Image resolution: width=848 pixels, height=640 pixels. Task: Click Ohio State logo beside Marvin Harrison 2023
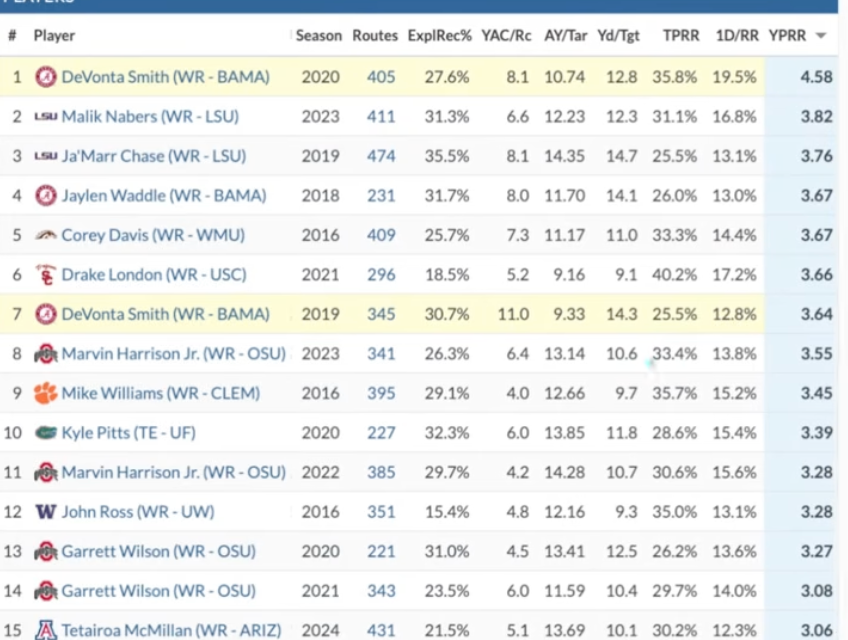coord(45,354)
